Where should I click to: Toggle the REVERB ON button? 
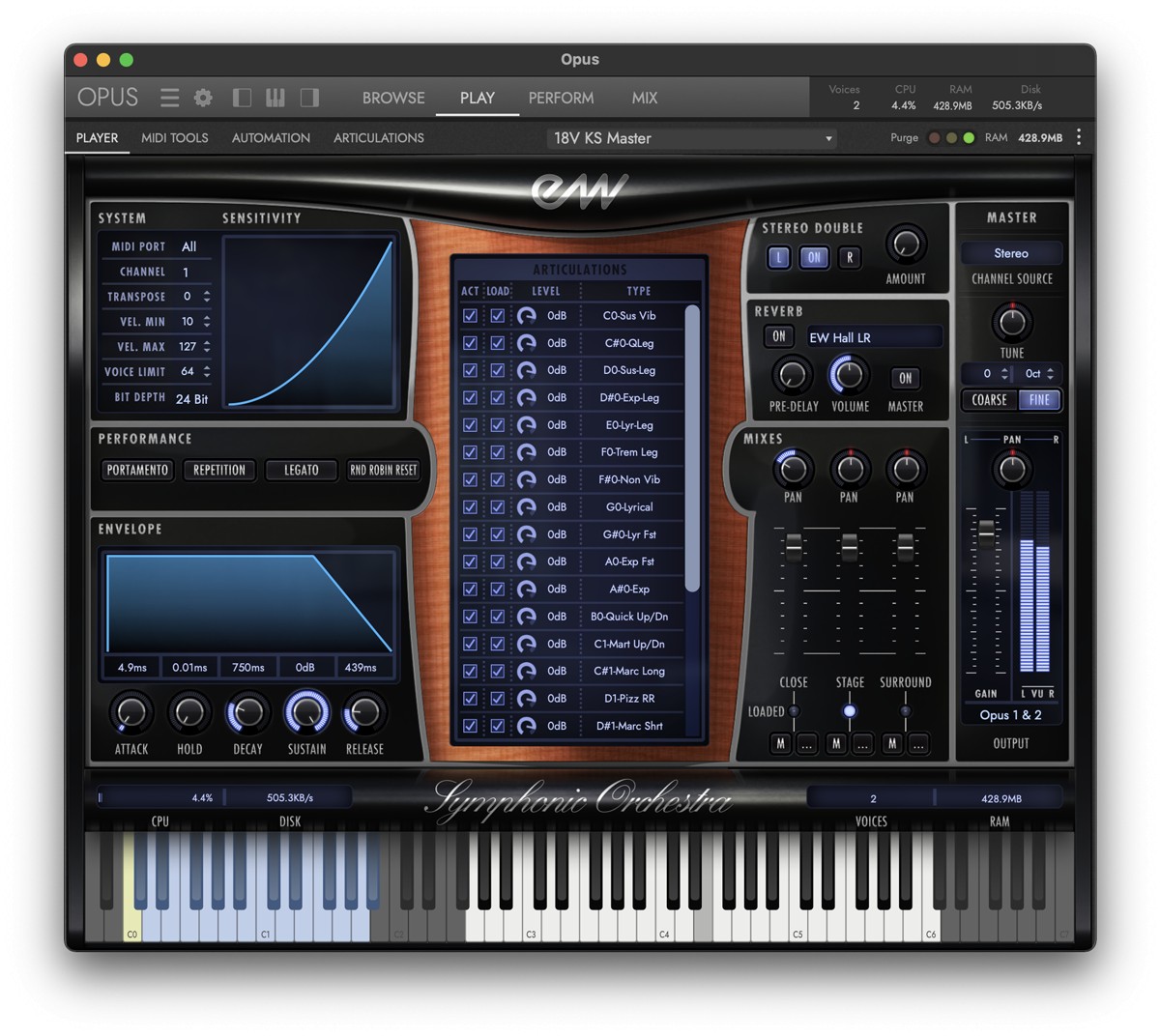pyautogui.click(x=779, y=336)
